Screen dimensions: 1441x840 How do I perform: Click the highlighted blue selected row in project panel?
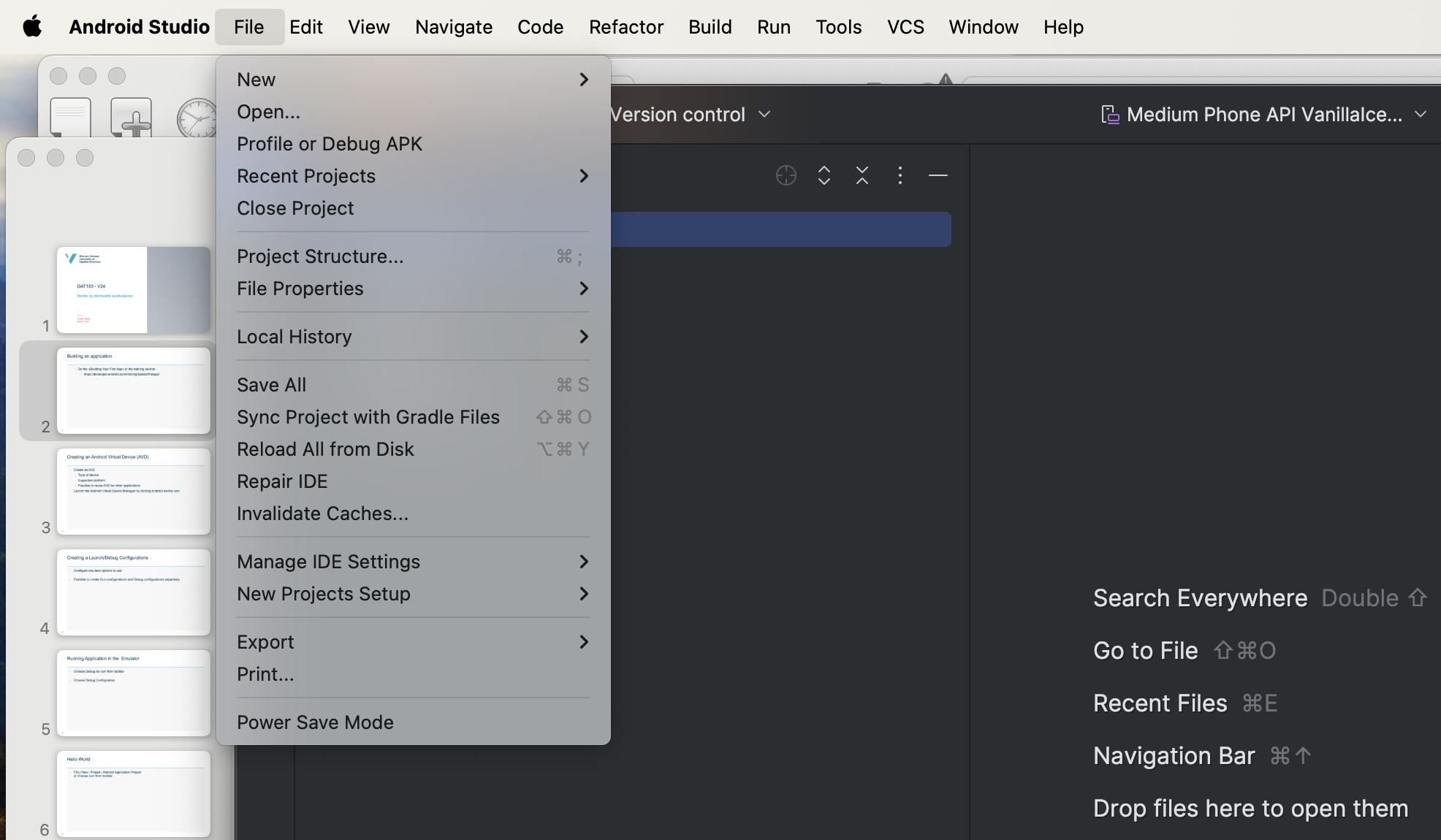click(x=780, y=229)
